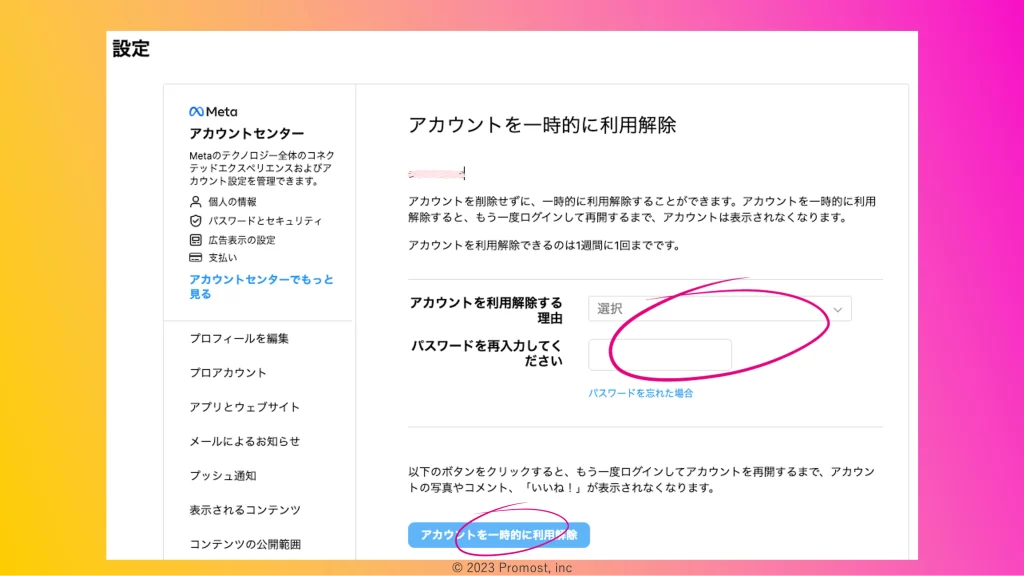Open メールによるお知らせ settings
The height and width of the screenshot is (584, 1024).
click(x=244, y=441)
